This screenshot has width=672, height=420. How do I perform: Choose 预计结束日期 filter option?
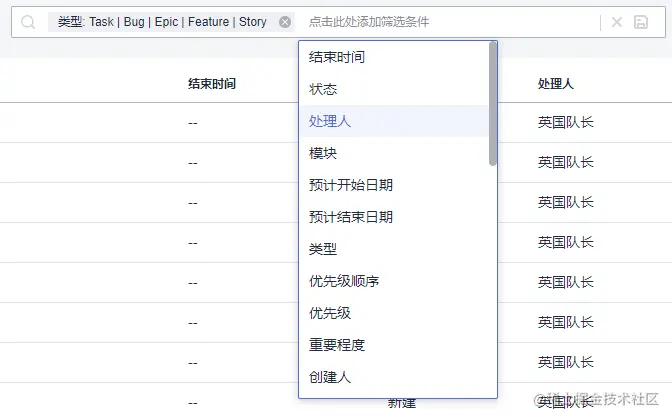click(394, 217)
